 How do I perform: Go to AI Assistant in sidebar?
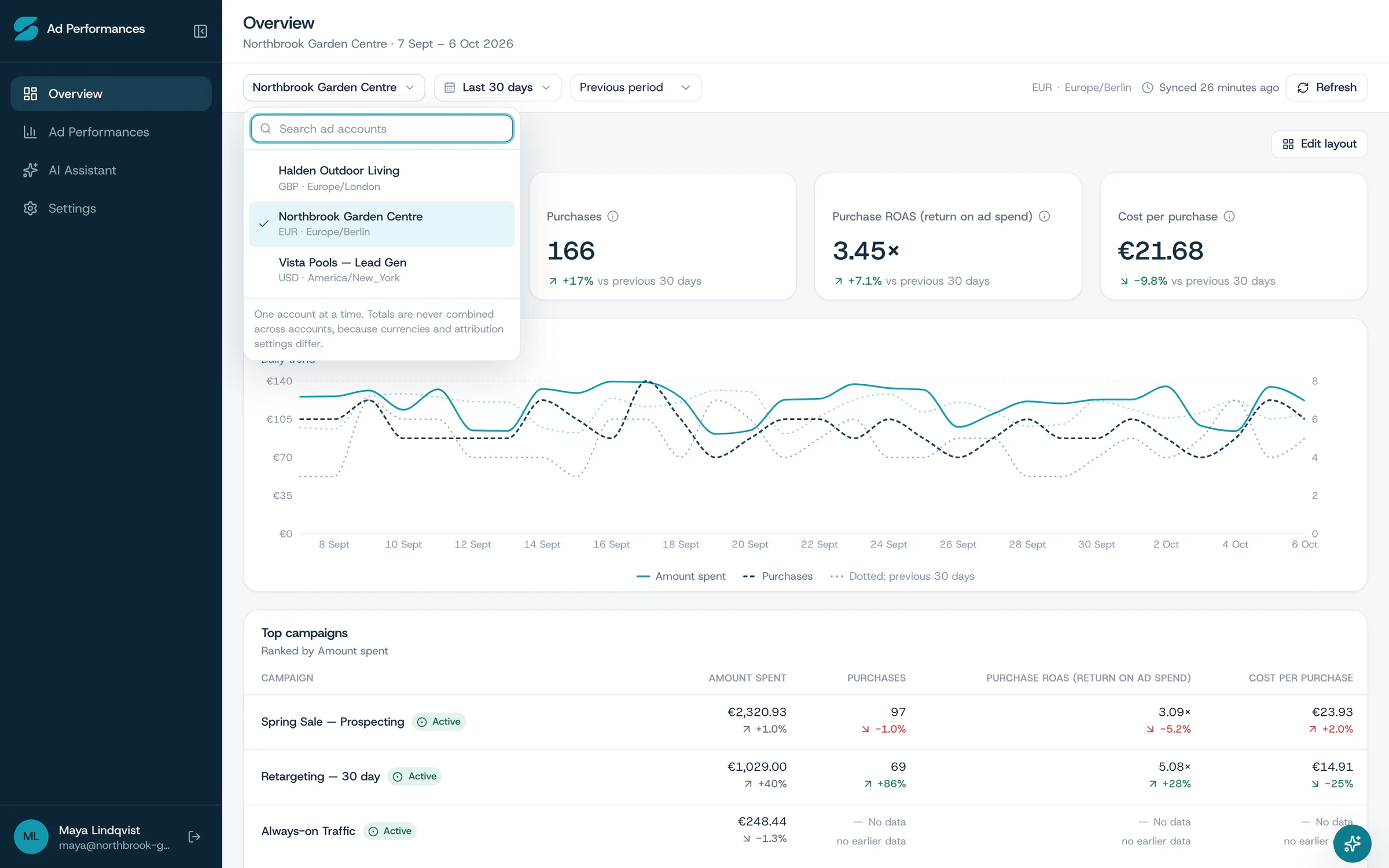111,170
